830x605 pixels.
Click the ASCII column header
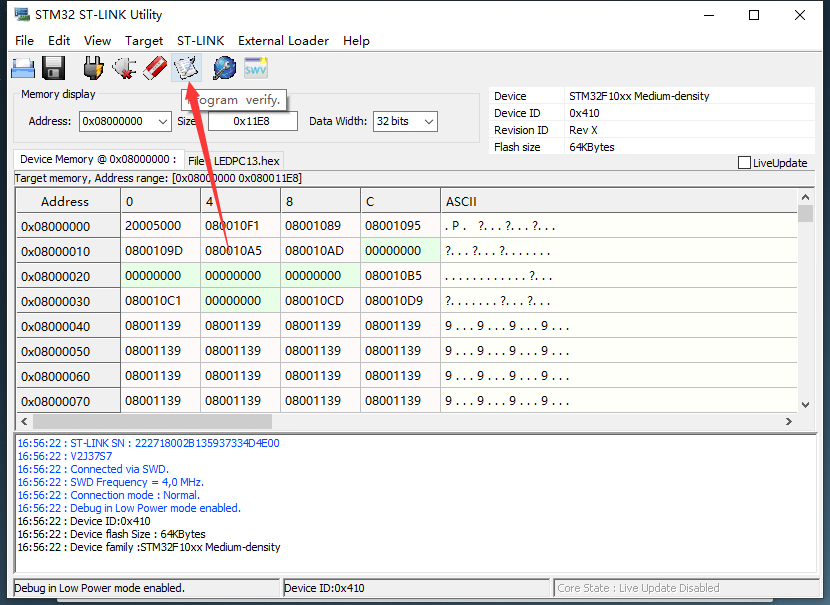coord(618,201)
